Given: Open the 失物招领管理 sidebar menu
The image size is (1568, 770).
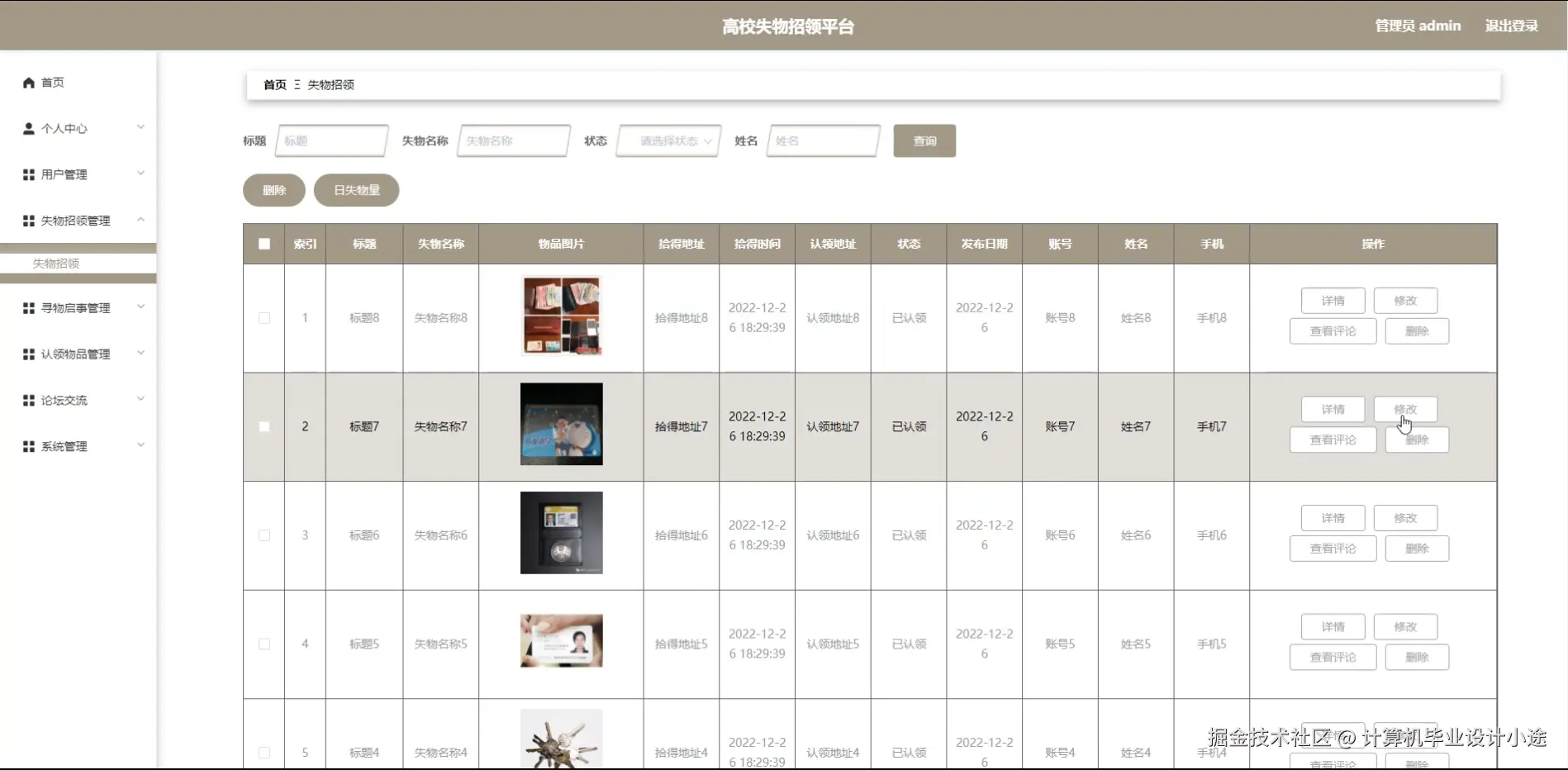Looking at the screenshot, I should (78, 221).
